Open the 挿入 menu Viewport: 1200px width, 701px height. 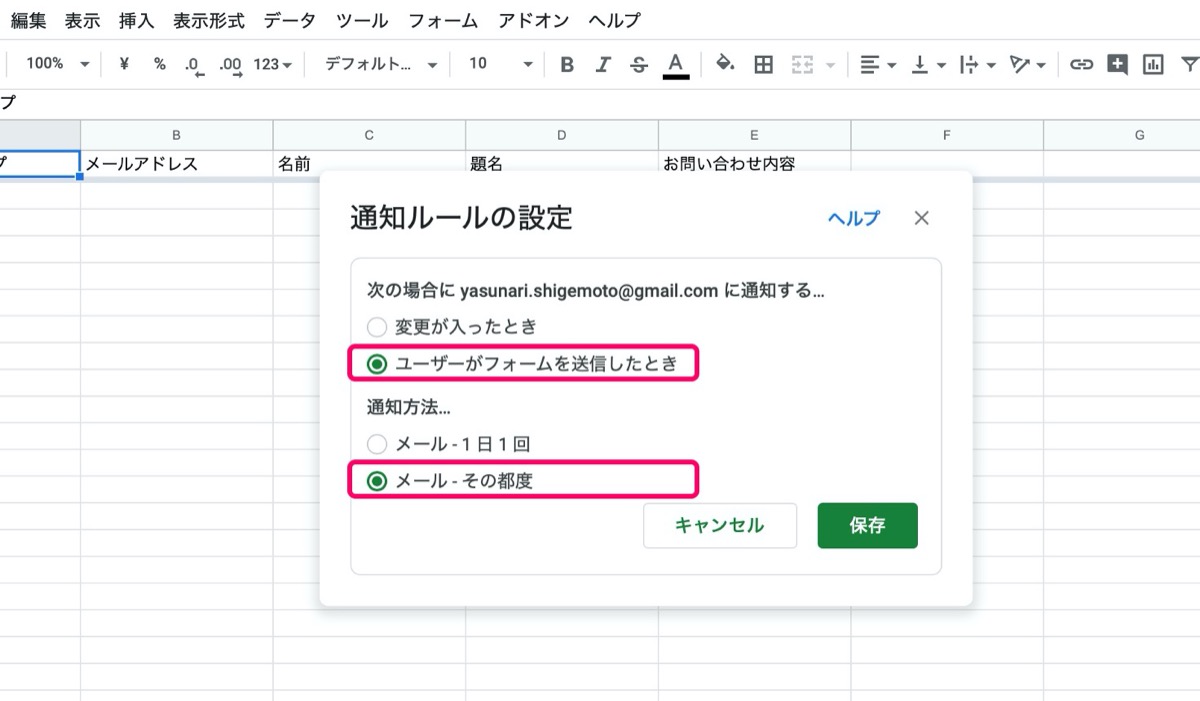(x=136, y=20)
